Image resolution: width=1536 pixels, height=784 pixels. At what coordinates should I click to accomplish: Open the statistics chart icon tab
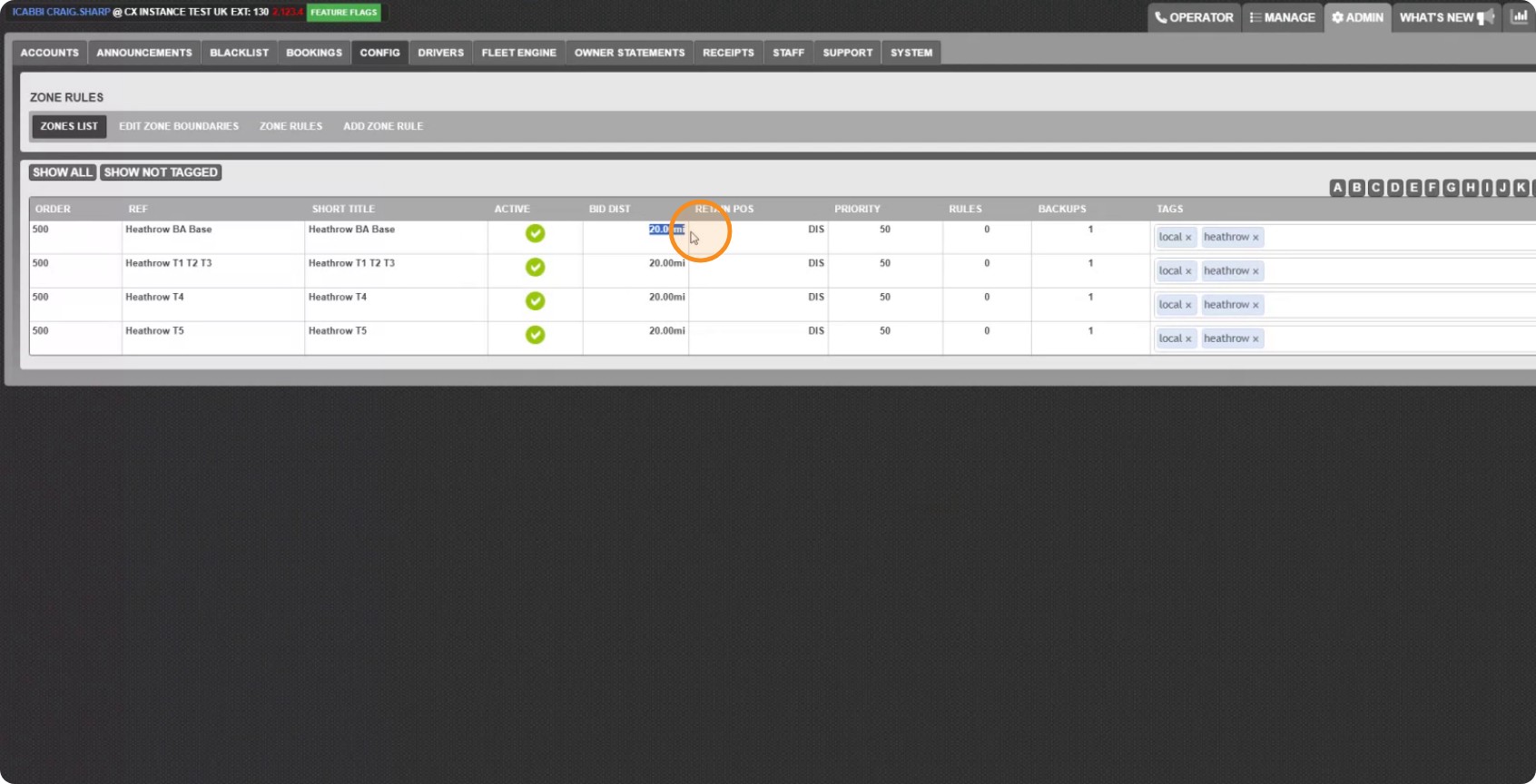coord(1519,16)
